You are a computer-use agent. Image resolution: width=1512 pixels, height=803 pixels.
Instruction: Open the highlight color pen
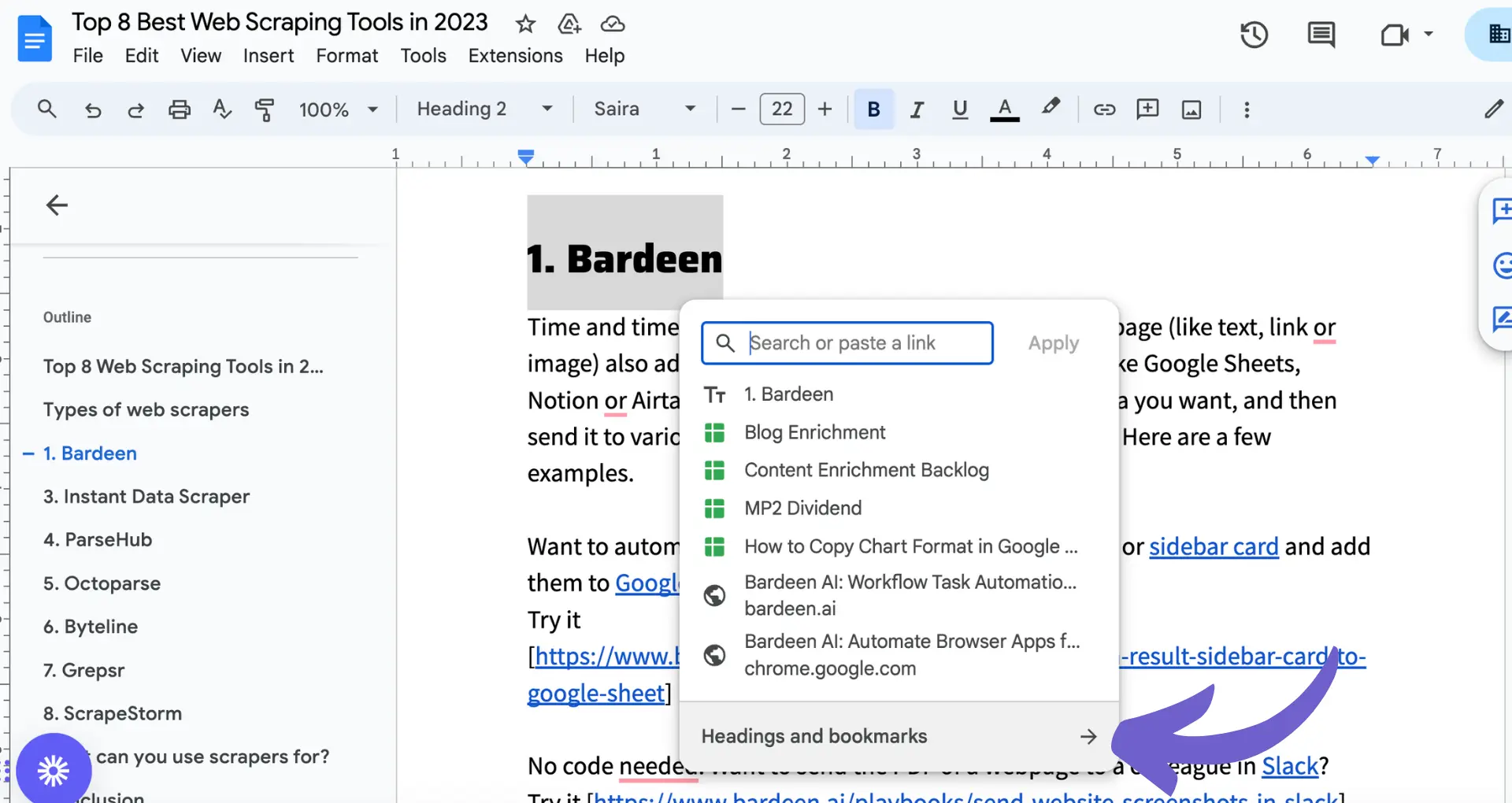click(x=1050, y=107)
